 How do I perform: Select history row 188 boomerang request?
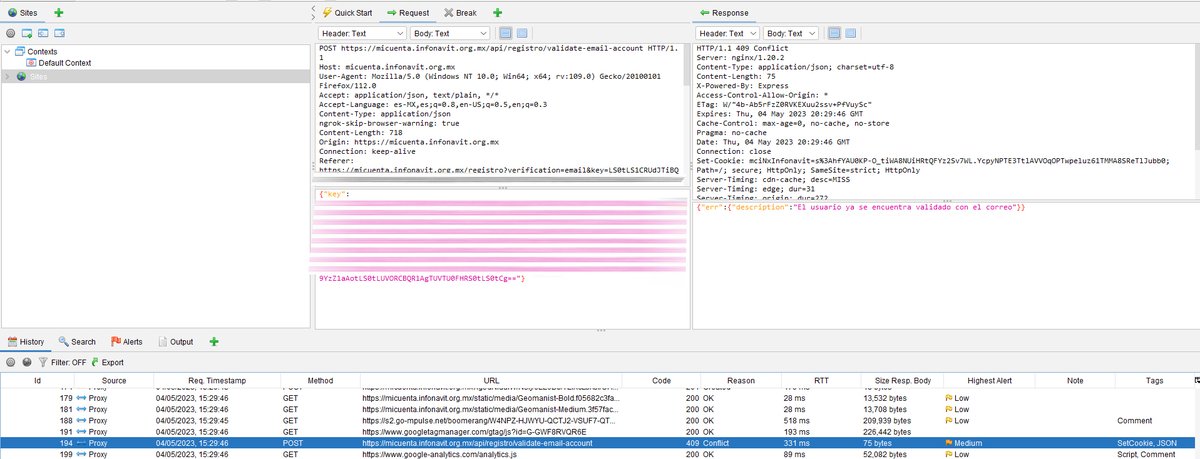pyautogui.click(x=597, y=419)
